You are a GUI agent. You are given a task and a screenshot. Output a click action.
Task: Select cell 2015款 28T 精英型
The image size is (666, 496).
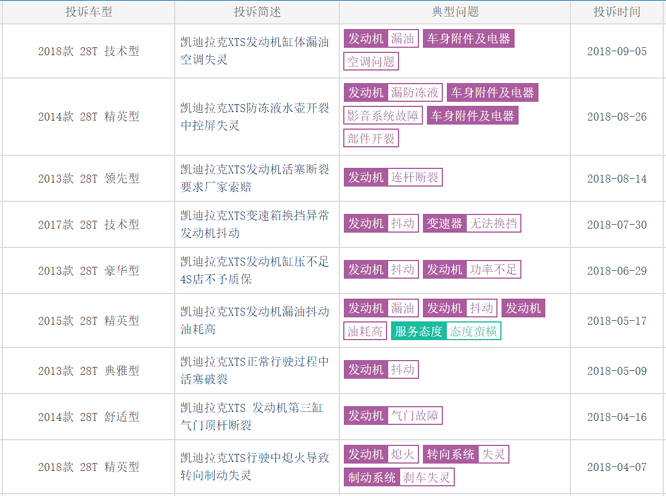(89, 321)
